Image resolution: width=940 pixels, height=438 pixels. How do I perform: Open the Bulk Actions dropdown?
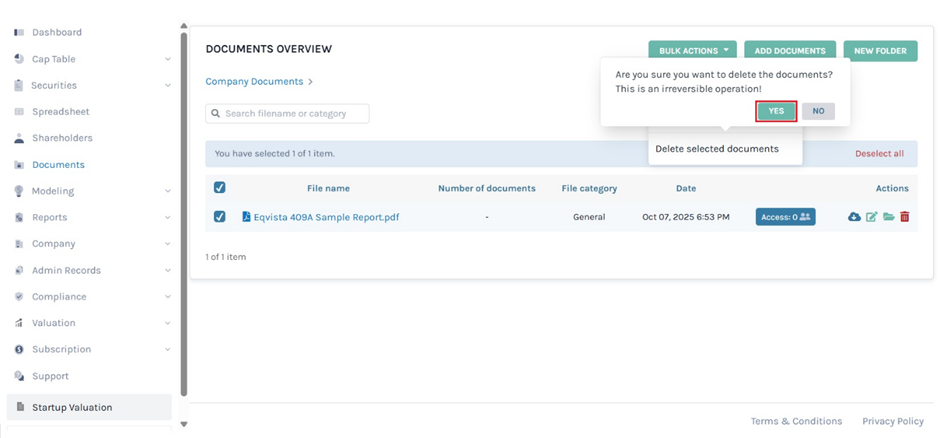point(692,50)
